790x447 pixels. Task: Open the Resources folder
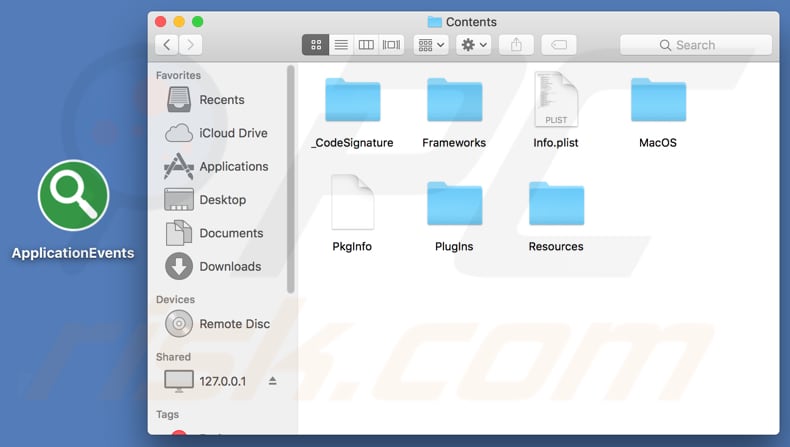click(x=556, y=203)
